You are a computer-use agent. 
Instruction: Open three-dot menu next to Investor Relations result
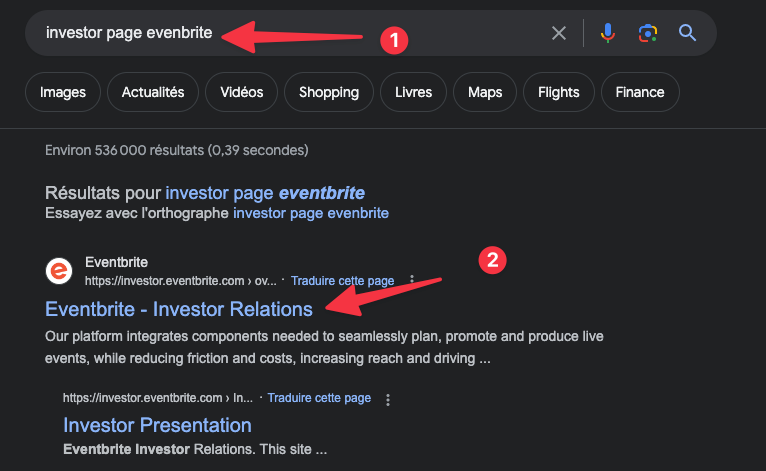tap(412, 279)
